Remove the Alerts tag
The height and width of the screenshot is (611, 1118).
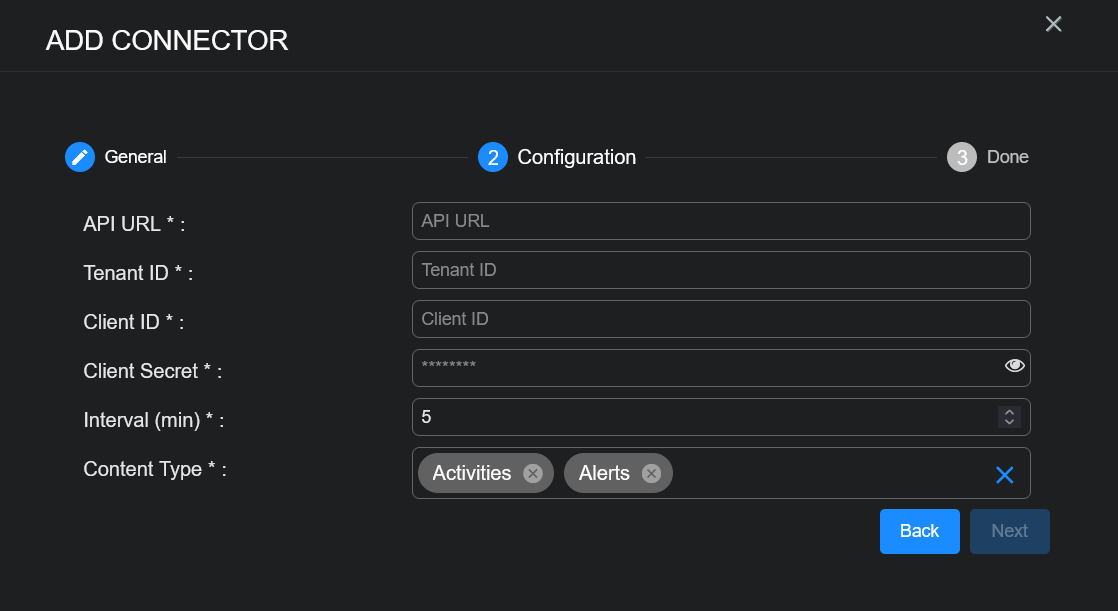[x=651, y=473]
